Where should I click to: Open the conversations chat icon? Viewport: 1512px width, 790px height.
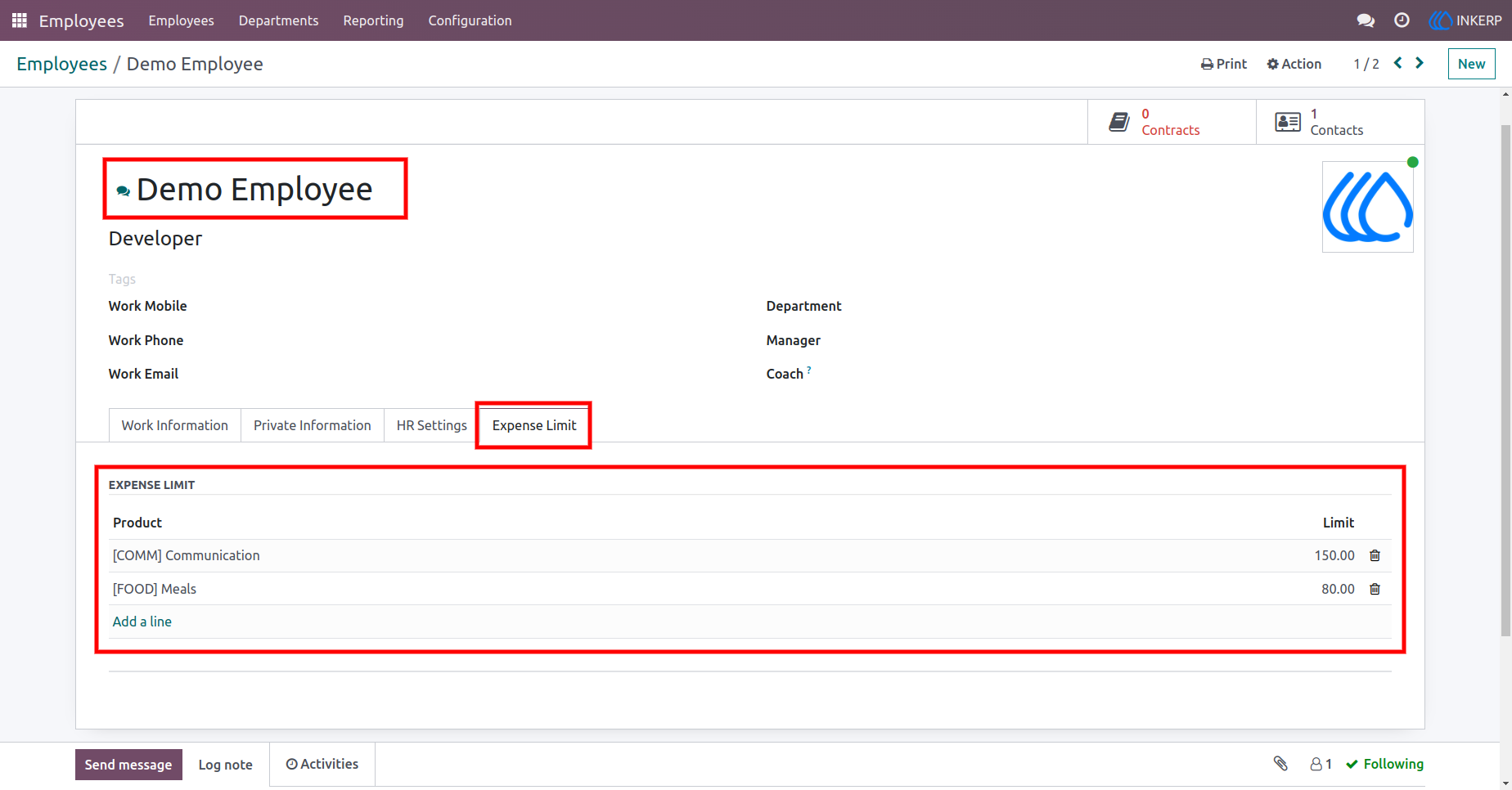pyautogui.click(x=1366, y=20)
